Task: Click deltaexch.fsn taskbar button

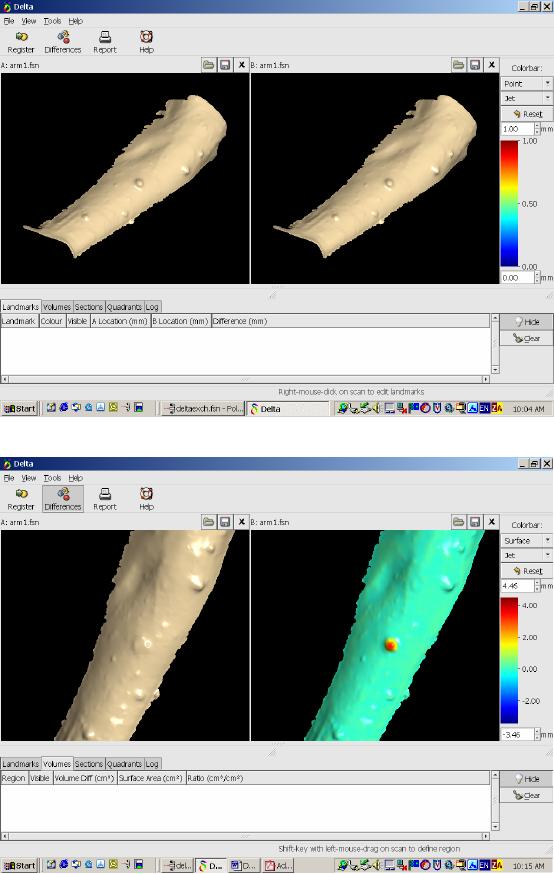Action: click(x=203, y=409)
